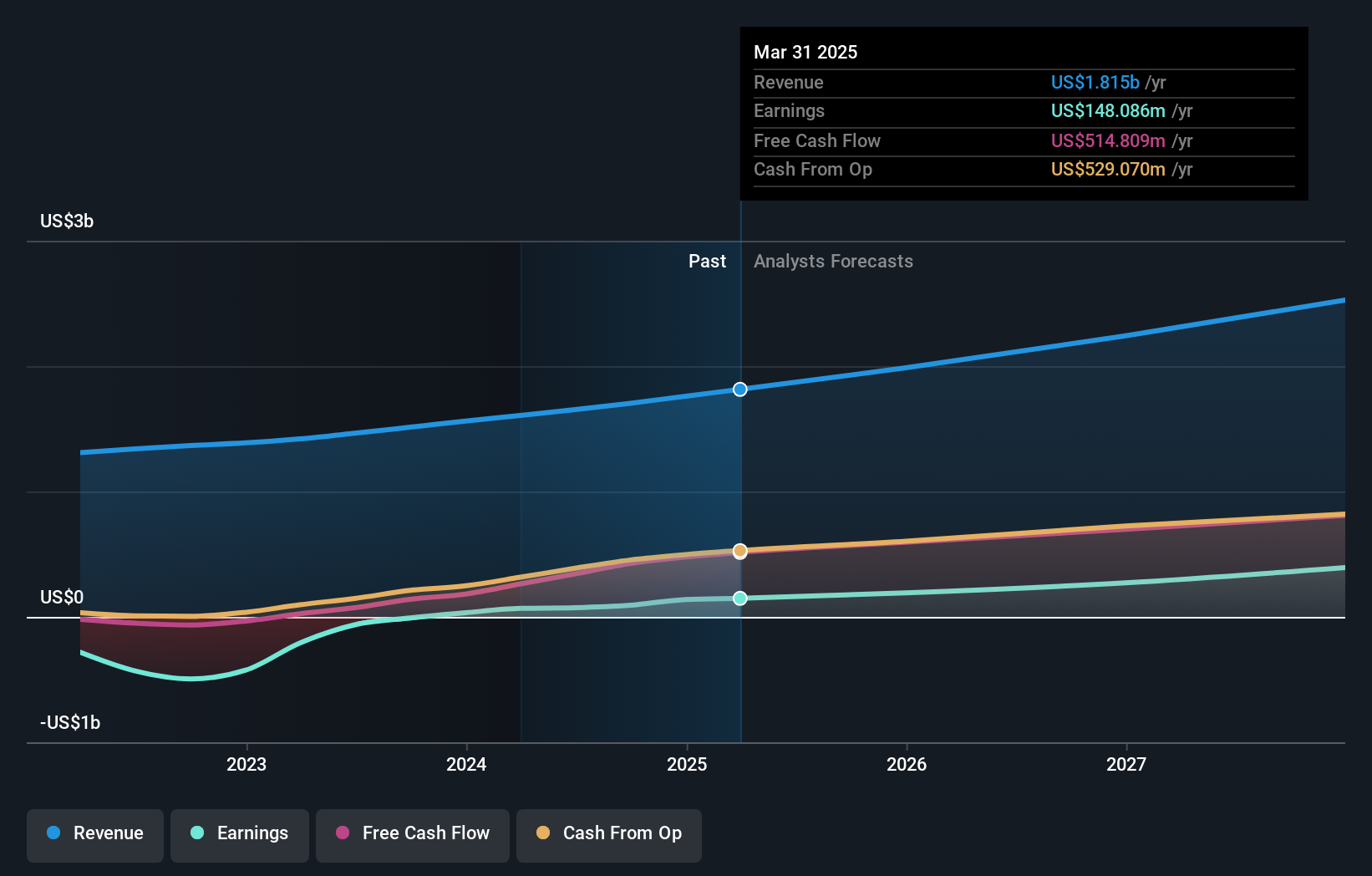Click the pink Free Cash Flow legend dot

pyautogui.click(x=343, y=833)
